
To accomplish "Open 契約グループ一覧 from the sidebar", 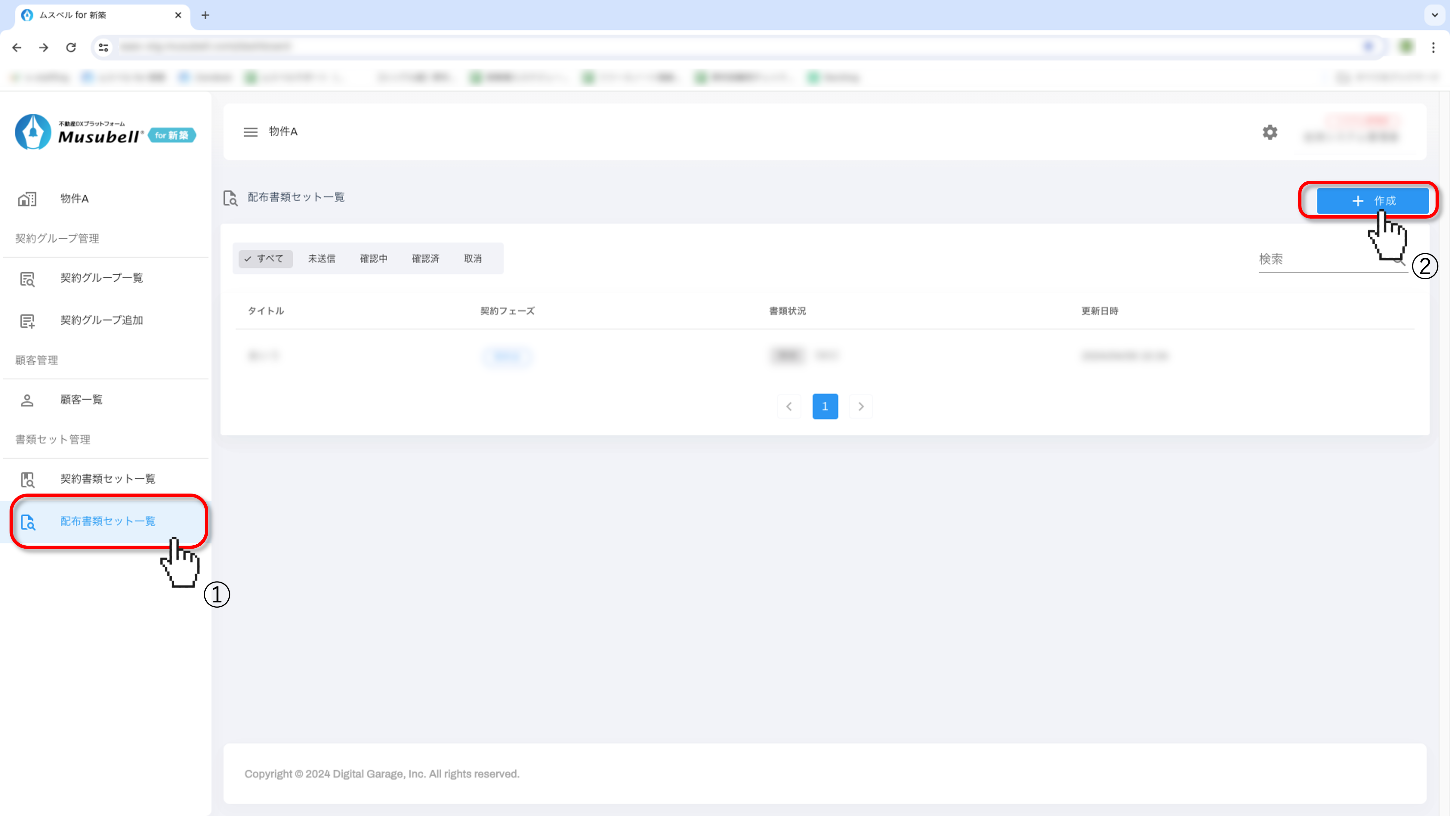I will tap(101, 278).
